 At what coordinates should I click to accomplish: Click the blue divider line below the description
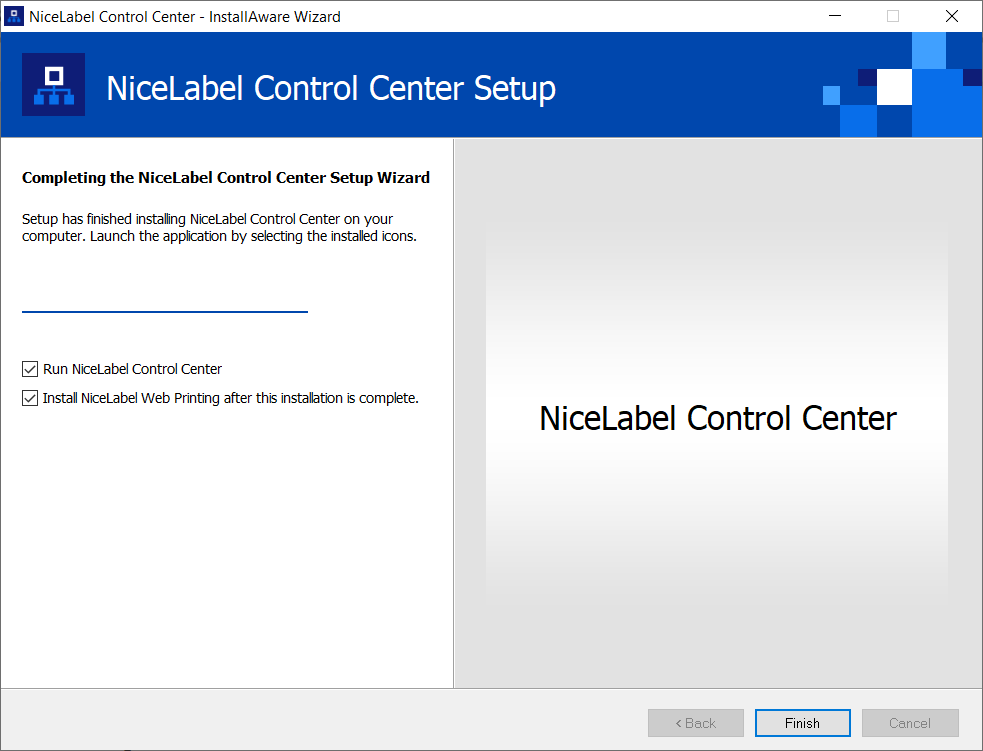[164, 311]
